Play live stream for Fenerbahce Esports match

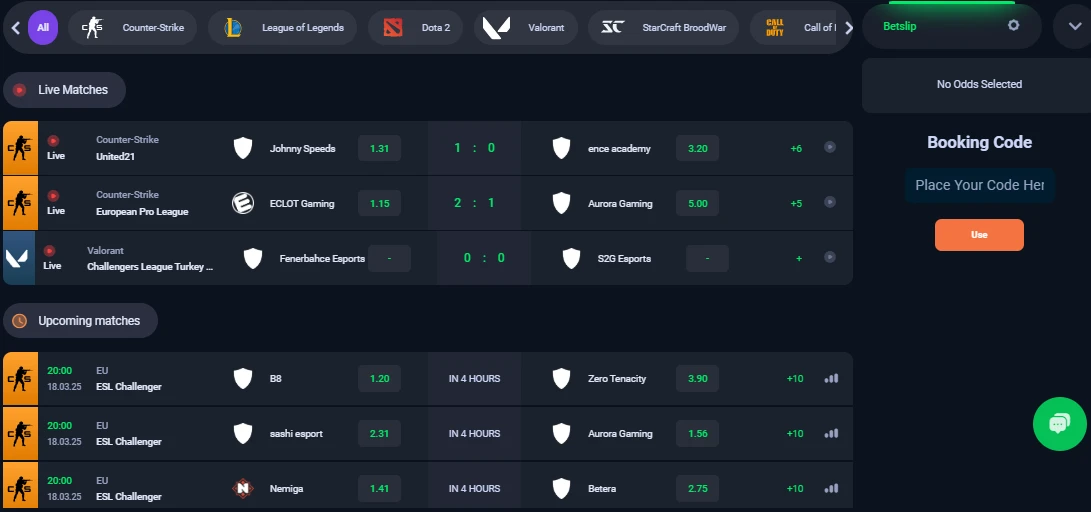click(x=829, y=257)
